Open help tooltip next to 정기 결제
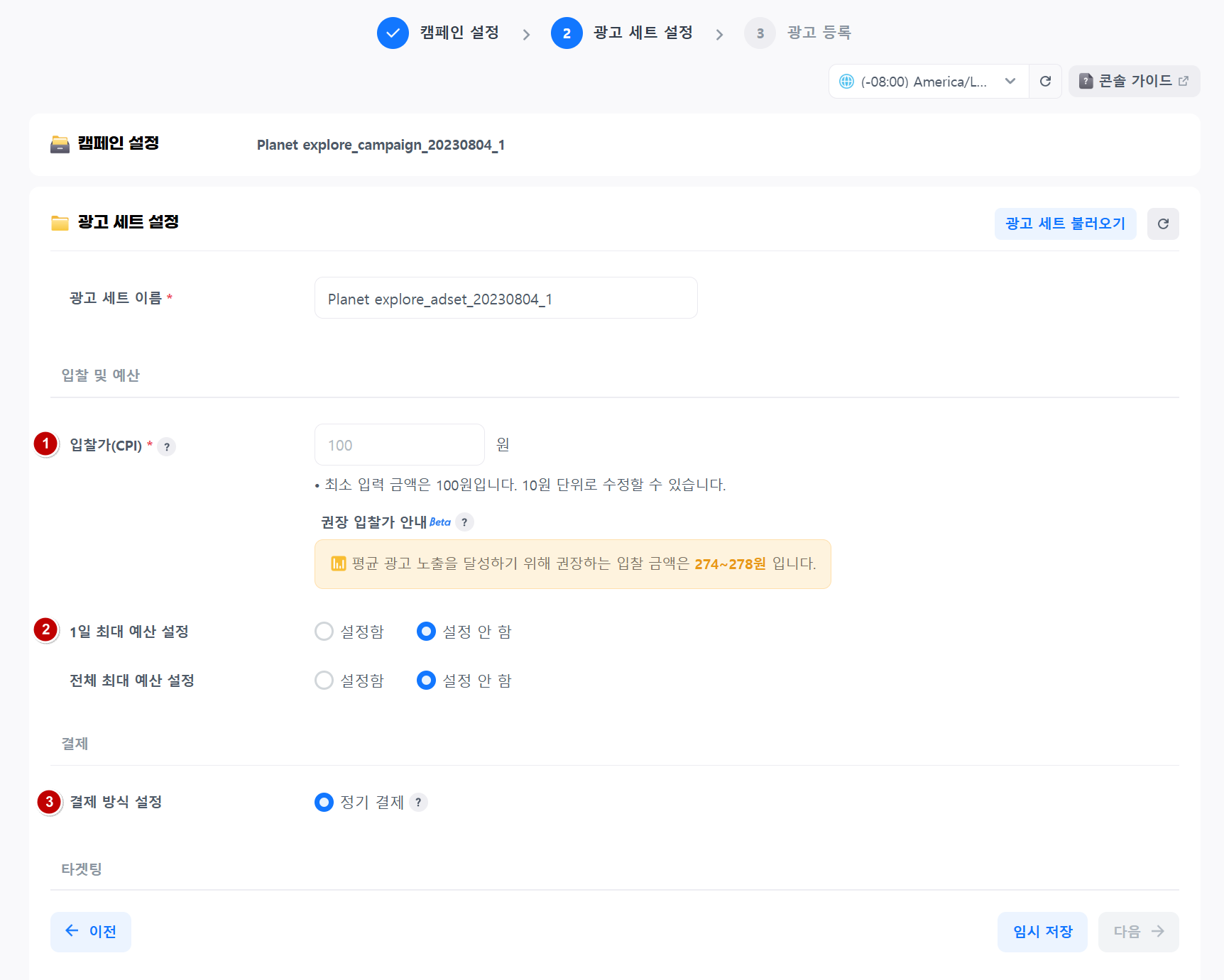The width and height of the screenshot is (1224, 980). pyautogui.click(x=418, y=803)
